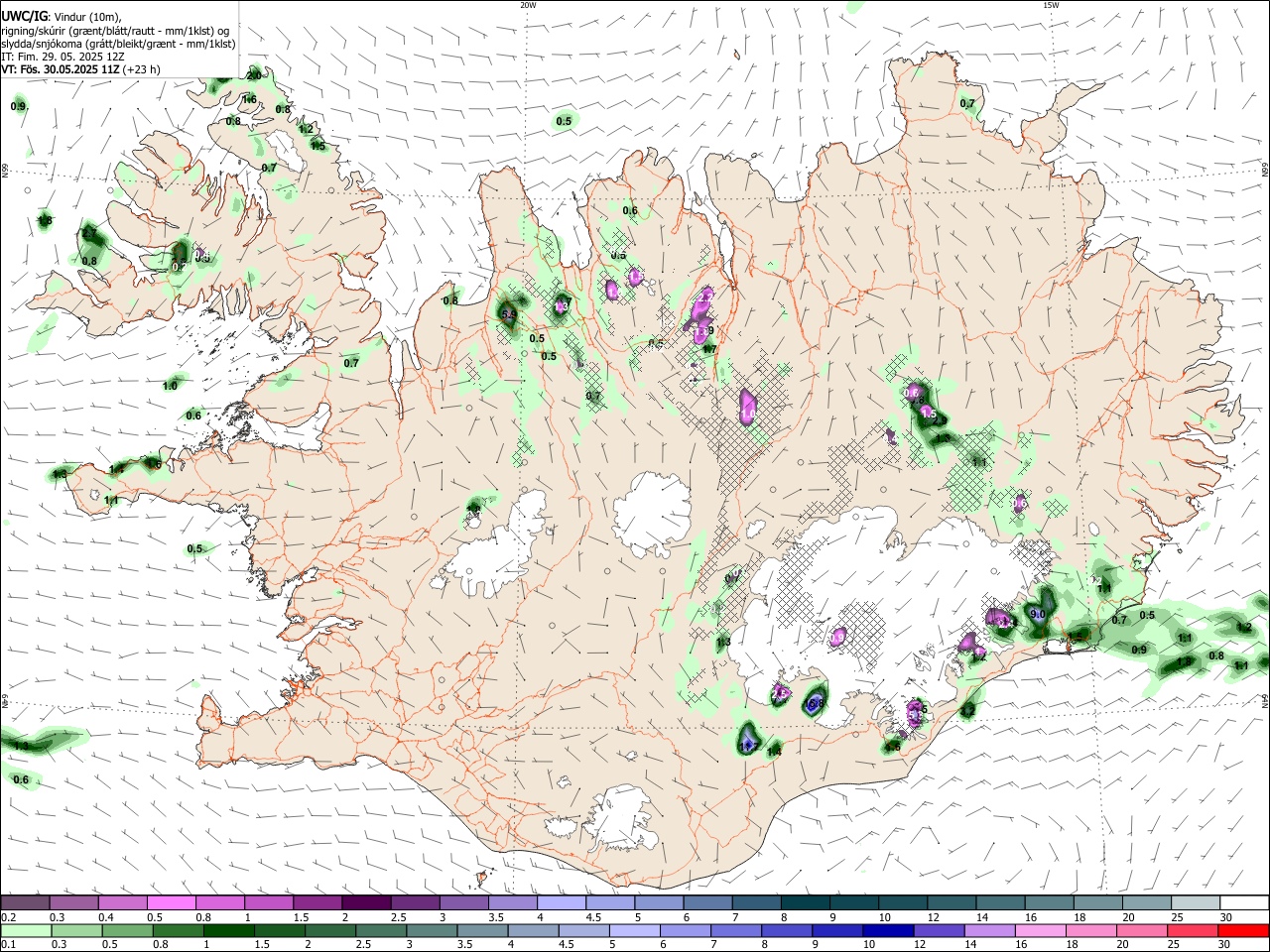This screenshot has height=952, width=1270.
Task: Click the '9.0' precipitation value
Action: [1038, 615]
